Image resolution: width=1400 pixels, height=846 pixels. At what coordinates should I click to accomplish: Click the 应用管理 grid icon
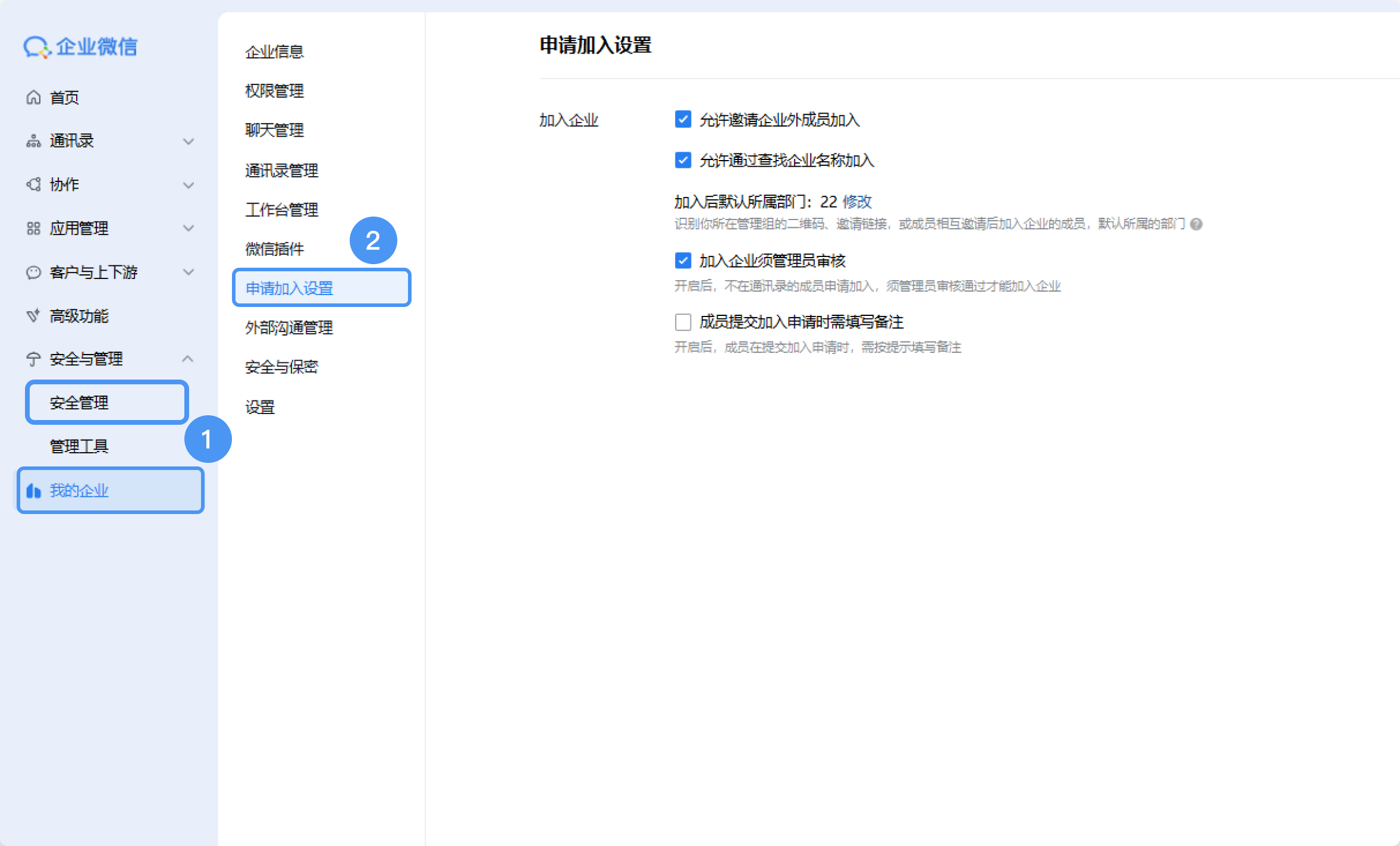click(x=33, y=228)
